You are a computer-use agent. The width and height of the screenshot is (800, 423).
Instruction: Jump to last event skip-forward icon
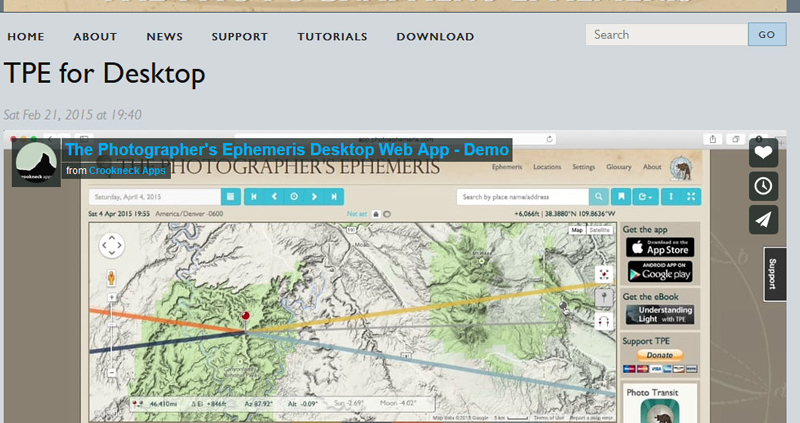tap(334, 196)
